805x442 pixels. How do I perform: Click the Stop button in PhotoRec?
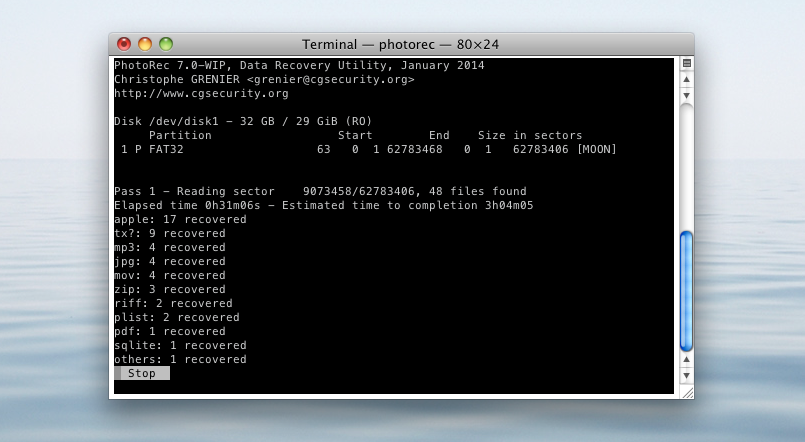point(142,373)
